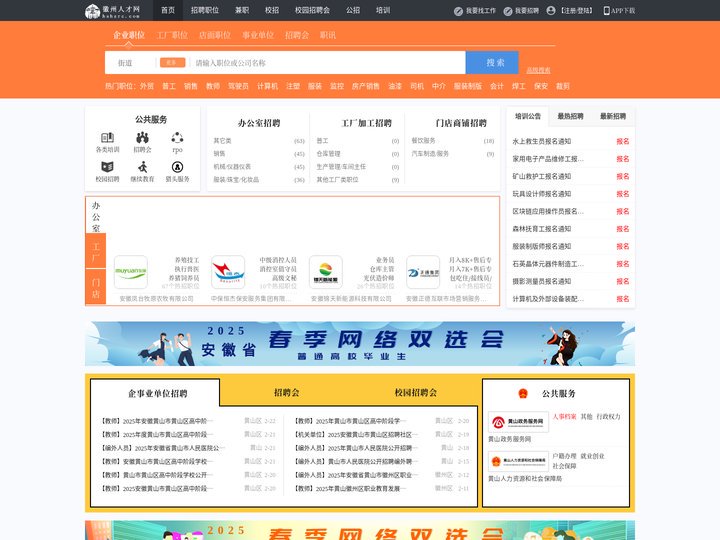Open the rpo icon in 公共服务

177,137
